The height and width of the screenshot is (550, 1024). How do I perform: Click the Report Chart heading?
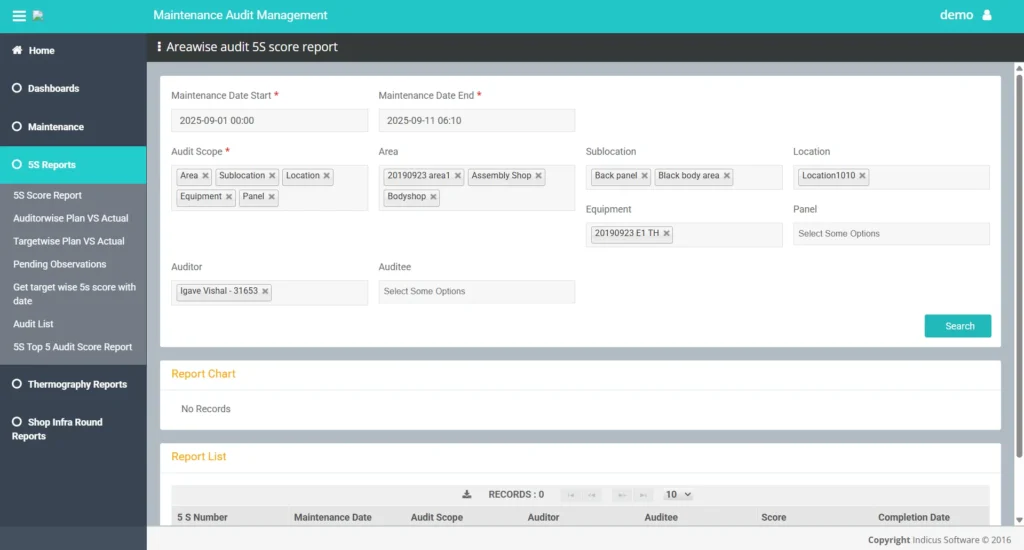pos(203,374)
